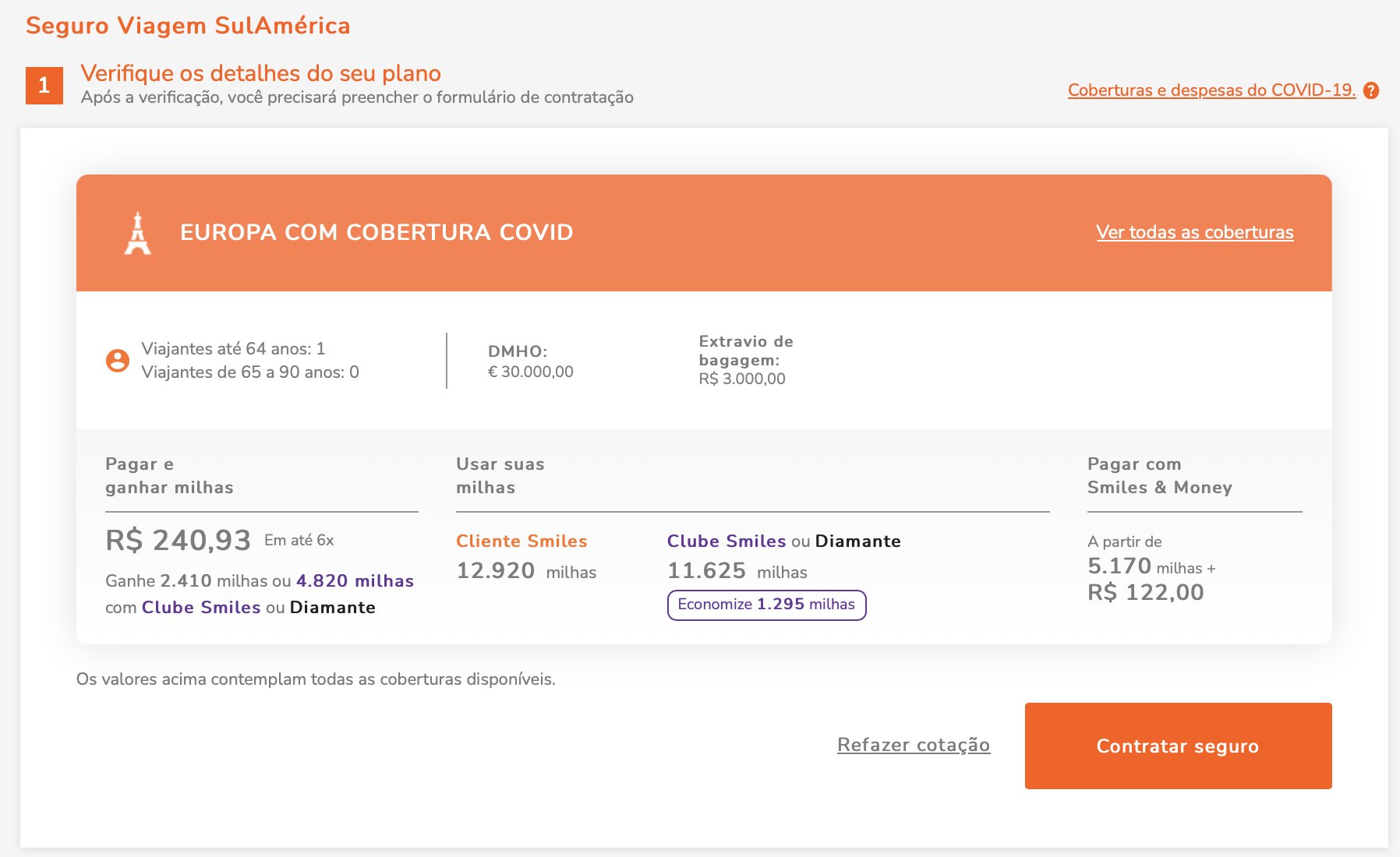Click the Extravio de bagagem R$ 3.000,00 value
Viewport: 1400px width, 857px height.
(741, 379)
